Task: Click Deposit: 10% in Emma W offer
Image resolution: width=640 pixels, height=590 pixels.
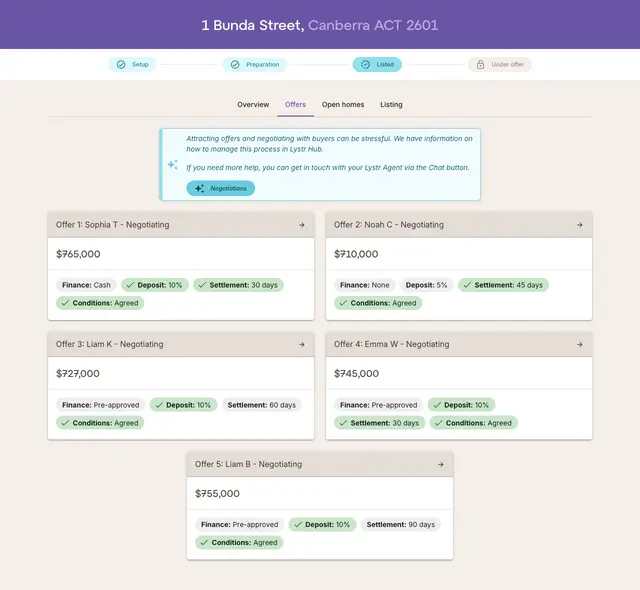Action: point(462,405)
